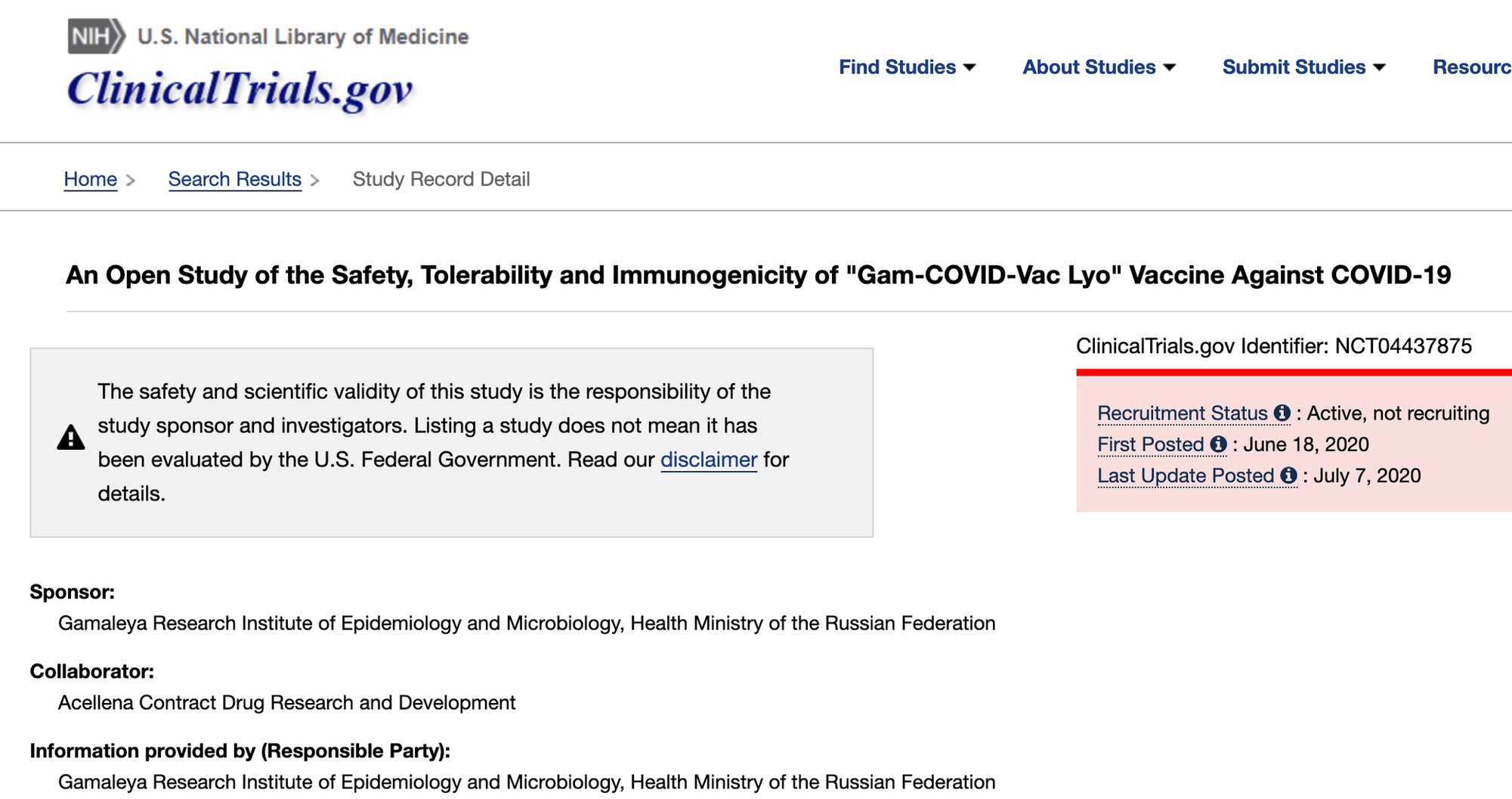Viewport: 1512px width, 799px height.
Task: Click info icon beside Last Update Posted
Action: (1288, 475)
